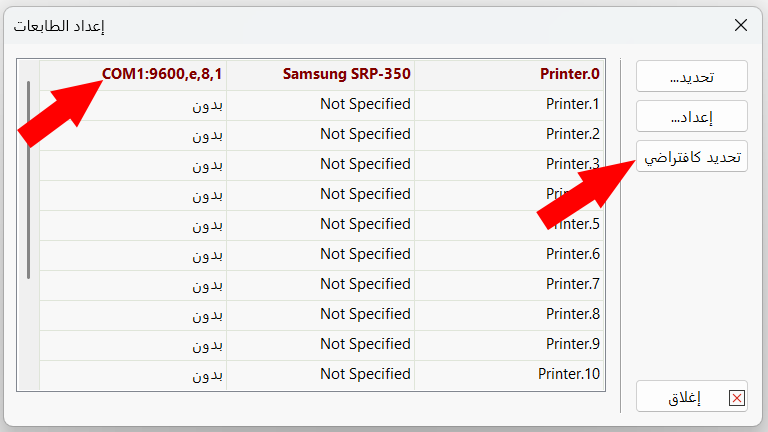
Task: Click the vertical scrollbar of the printer list
Action: click(x=29, y=180)
